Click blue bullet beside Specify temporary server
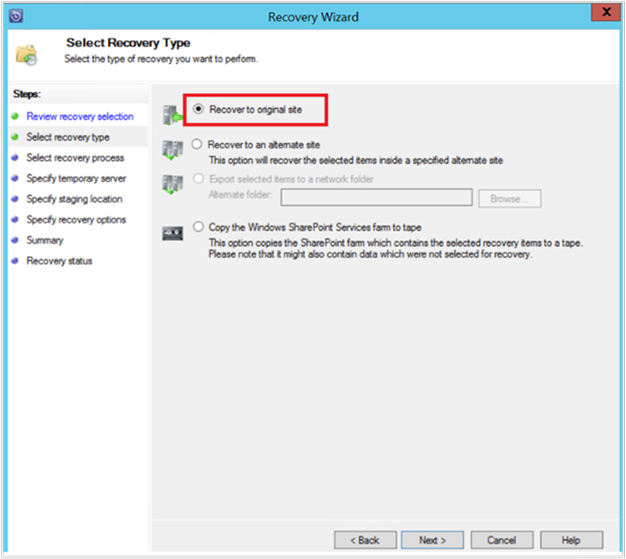Viewport: 626px width, 559px height. pyautogui.click(x=15, y=178)
